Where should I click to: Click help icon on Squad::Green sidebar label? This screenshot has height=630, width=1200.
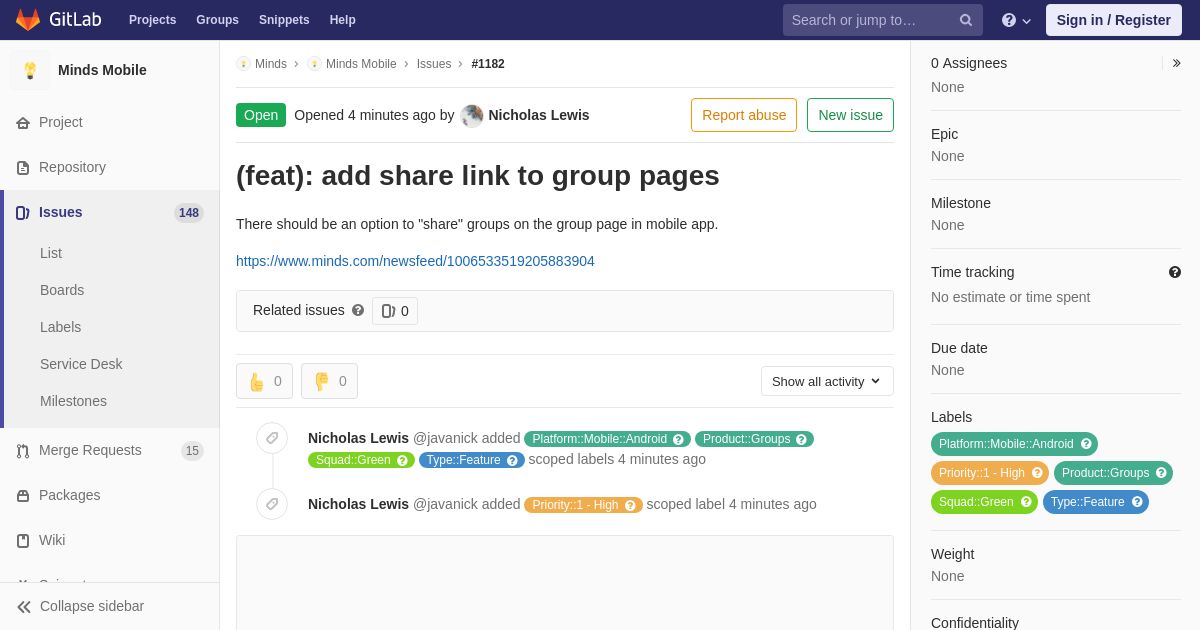click(1026, 502)
